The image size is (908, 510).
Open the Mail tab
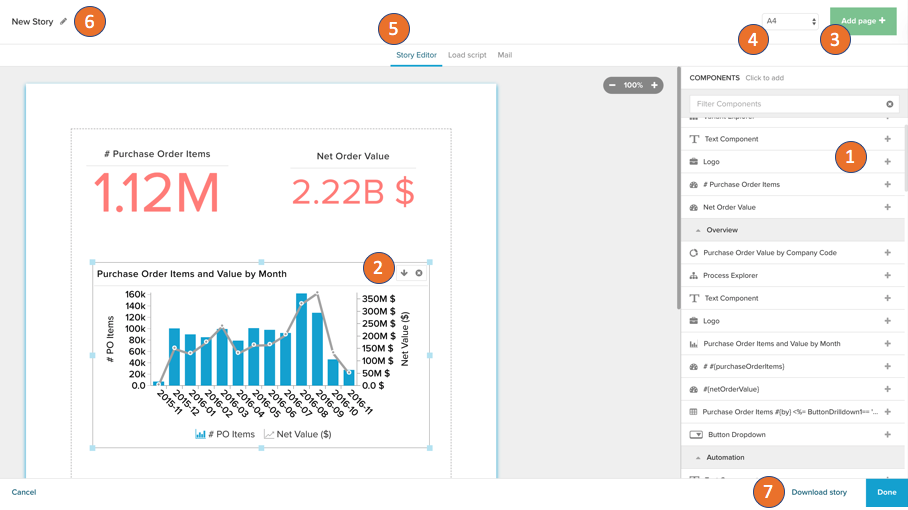pyautogui.click(x=505, y=55)
